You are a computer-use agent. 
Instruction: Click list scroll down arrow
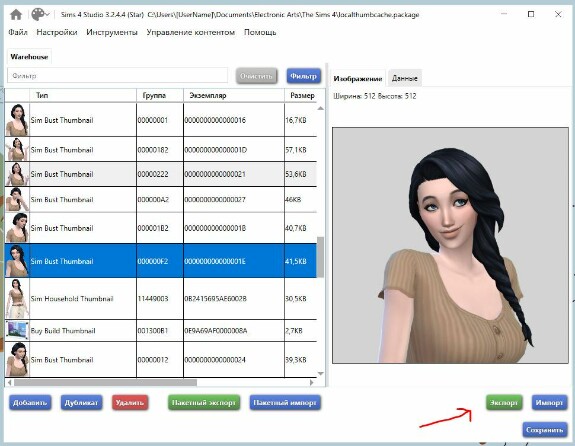321,373
